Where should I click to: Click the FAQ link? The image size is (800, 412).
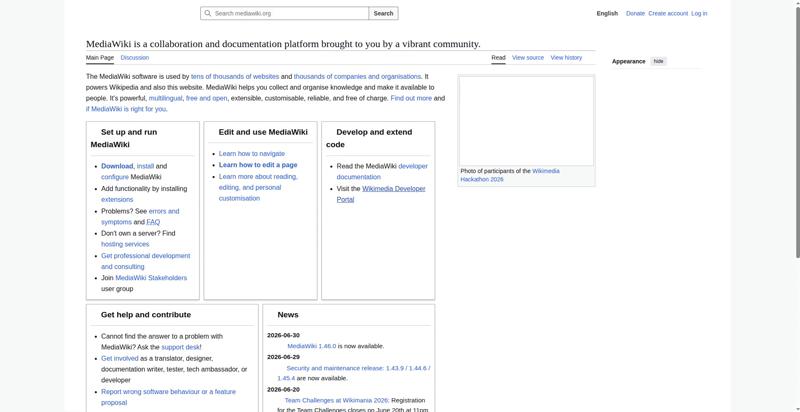pyautogui.click(x=153, y=222)
